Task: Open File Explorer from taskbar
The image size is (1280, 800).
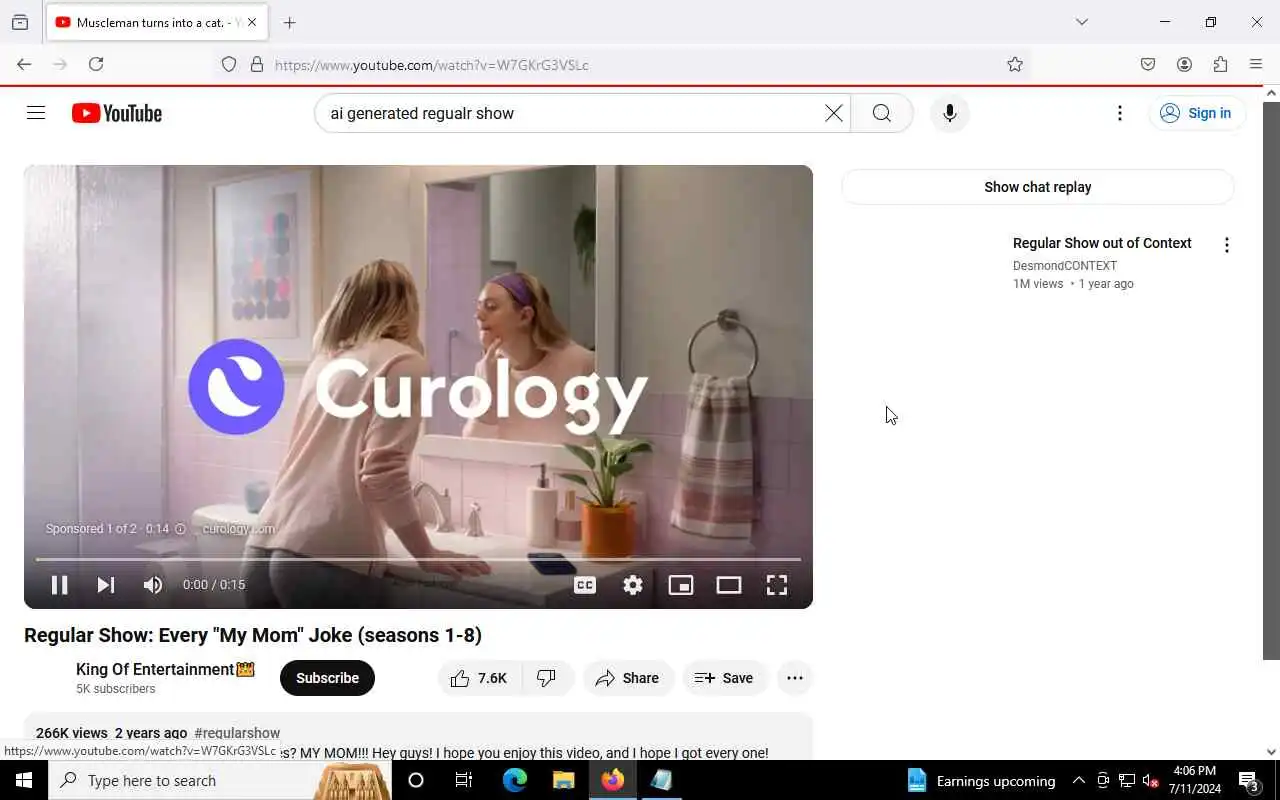Action: pos(564,780)
